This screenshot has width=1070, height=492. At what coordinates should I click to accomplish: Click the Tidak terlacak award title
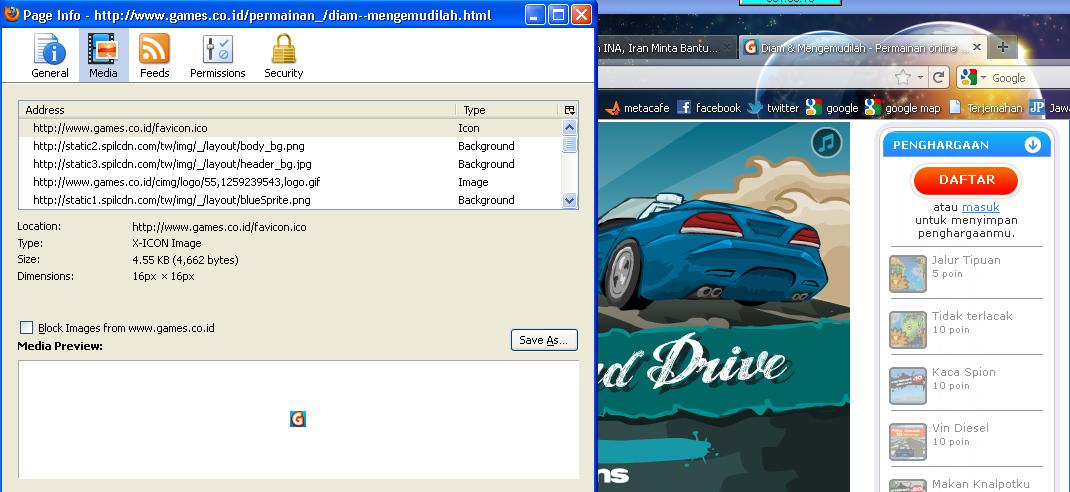click(972, 316)
